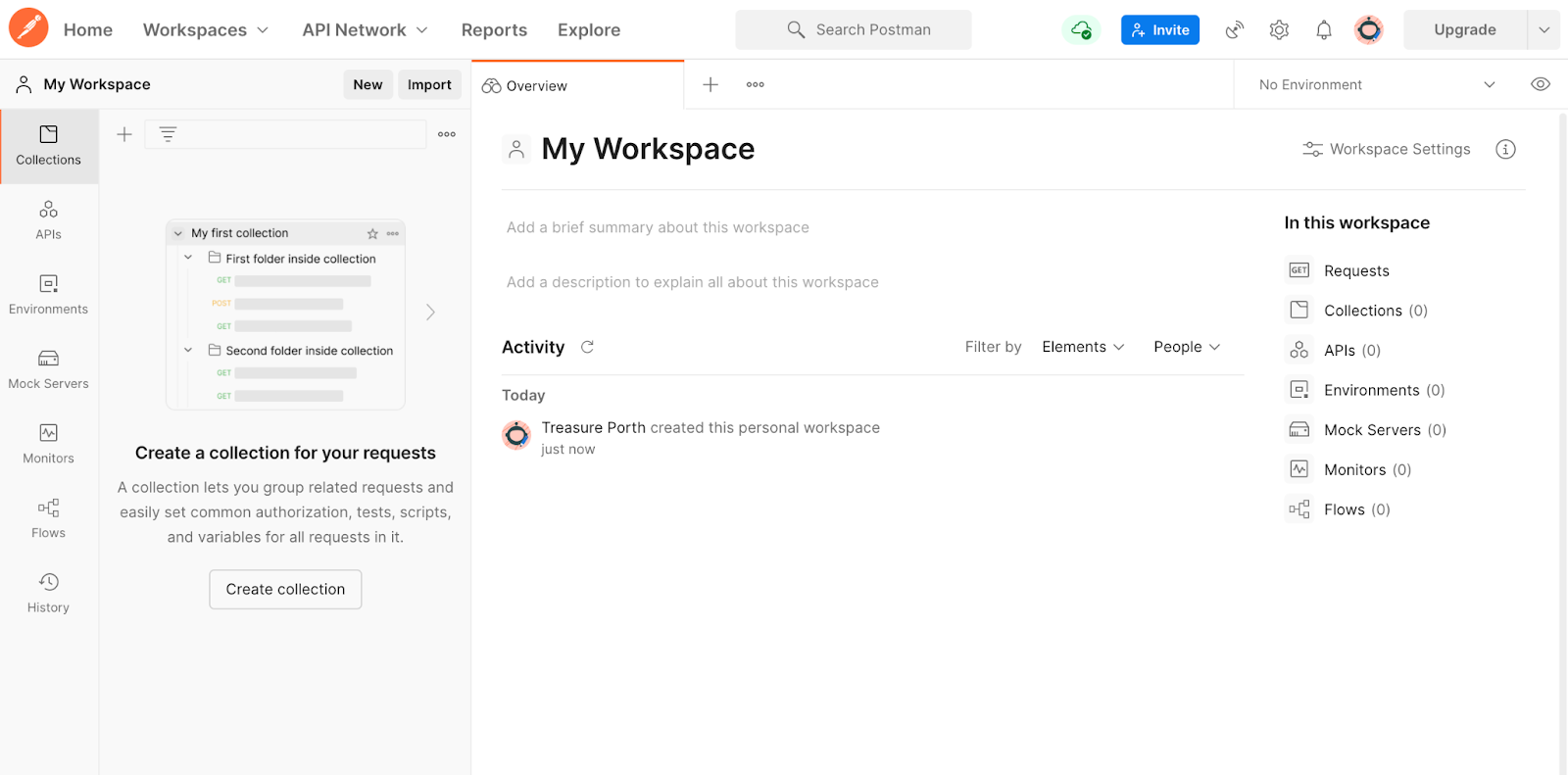Go to next onboarding slide arrow

[430, 312]
